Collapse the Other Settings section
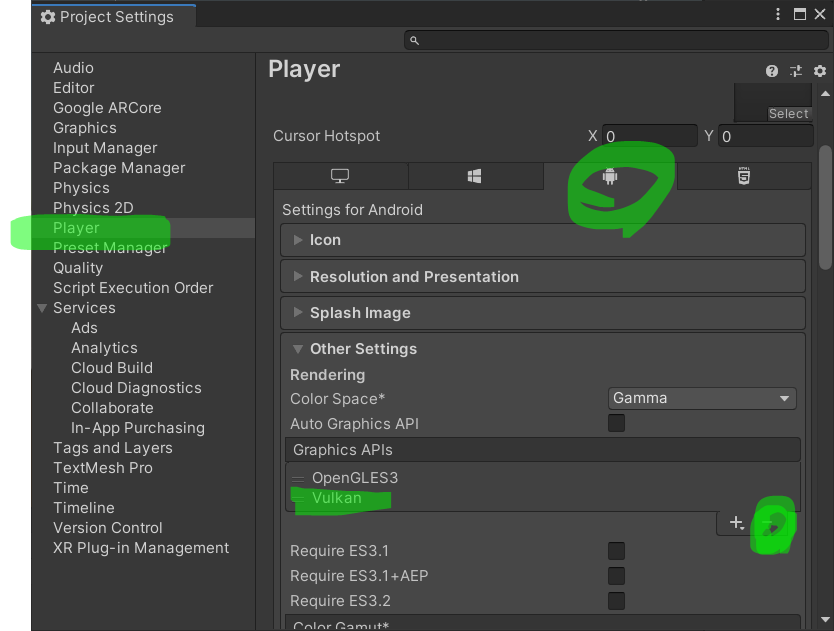The image size is (834, 631). click(x=298, y=349)
